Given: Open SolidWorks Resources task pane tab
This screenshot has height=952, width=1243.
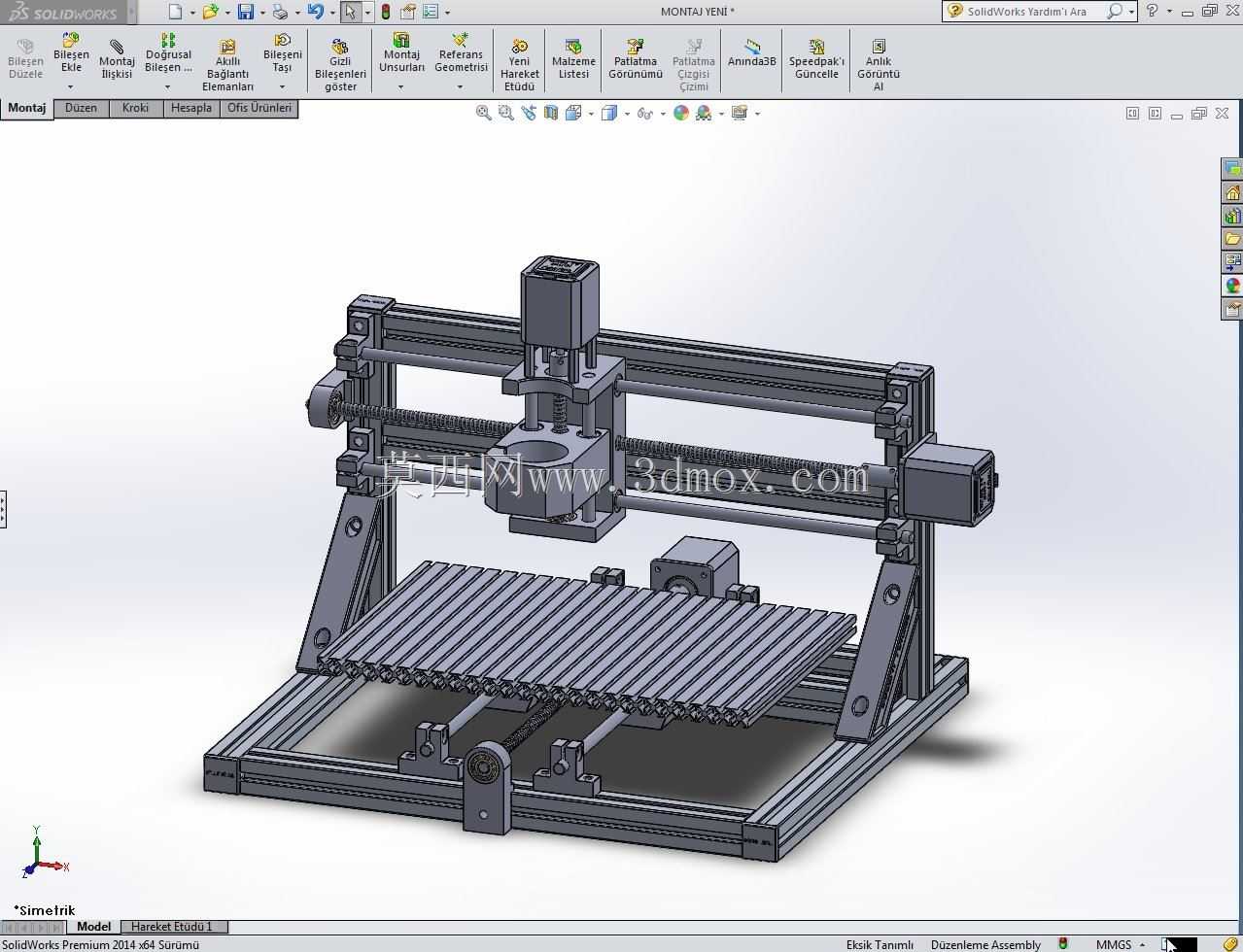Looking at the screenshot, I should (x=1232, y=192).
